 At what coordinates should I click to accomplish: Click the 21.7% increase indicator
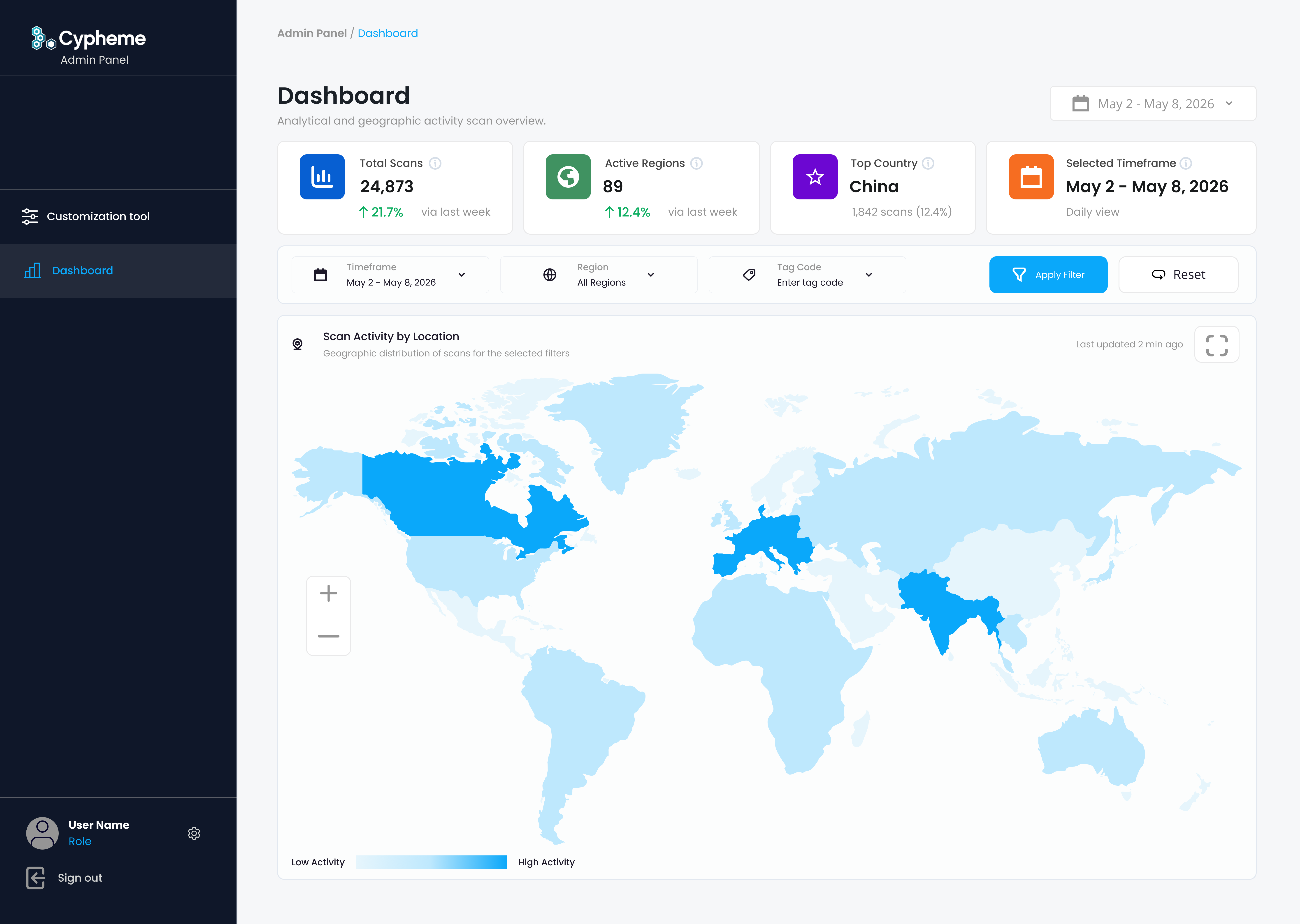pos(381,212)
